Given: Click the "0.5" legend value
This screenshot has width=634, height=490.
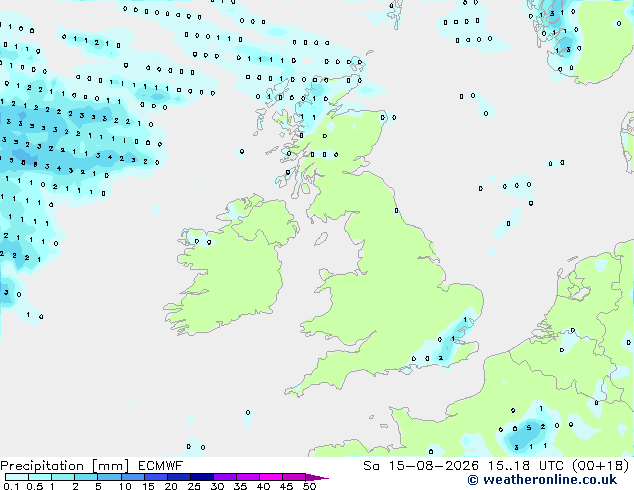Looking at the screenshot, I should coord(35,486).
